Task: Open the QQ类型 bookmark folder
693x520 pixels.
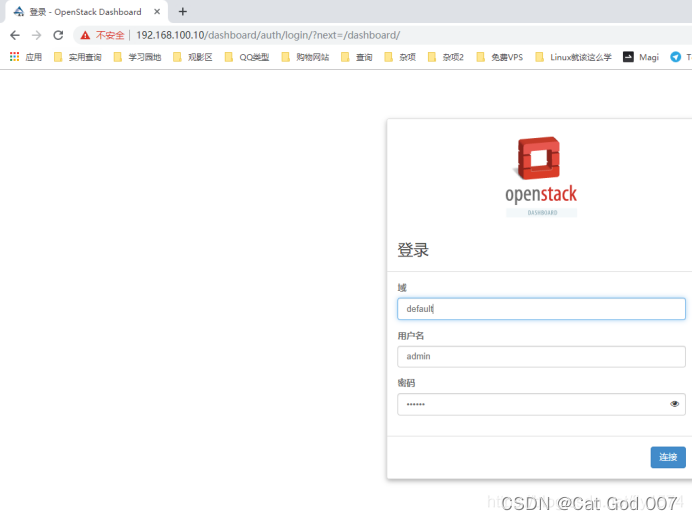Action: pos(247,57)
